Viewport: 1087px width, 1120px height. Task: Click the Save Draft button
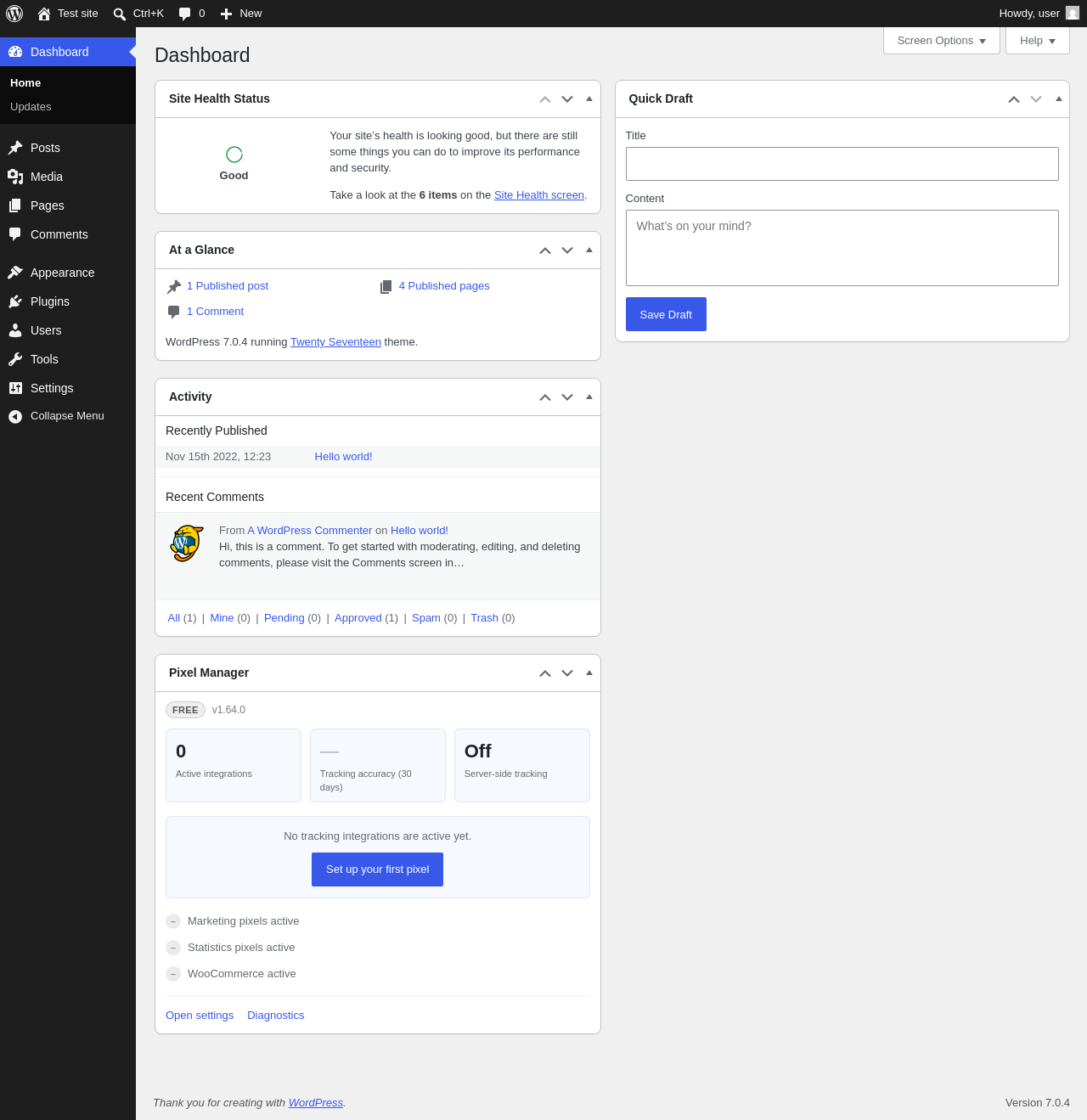(x=666, y=314)
